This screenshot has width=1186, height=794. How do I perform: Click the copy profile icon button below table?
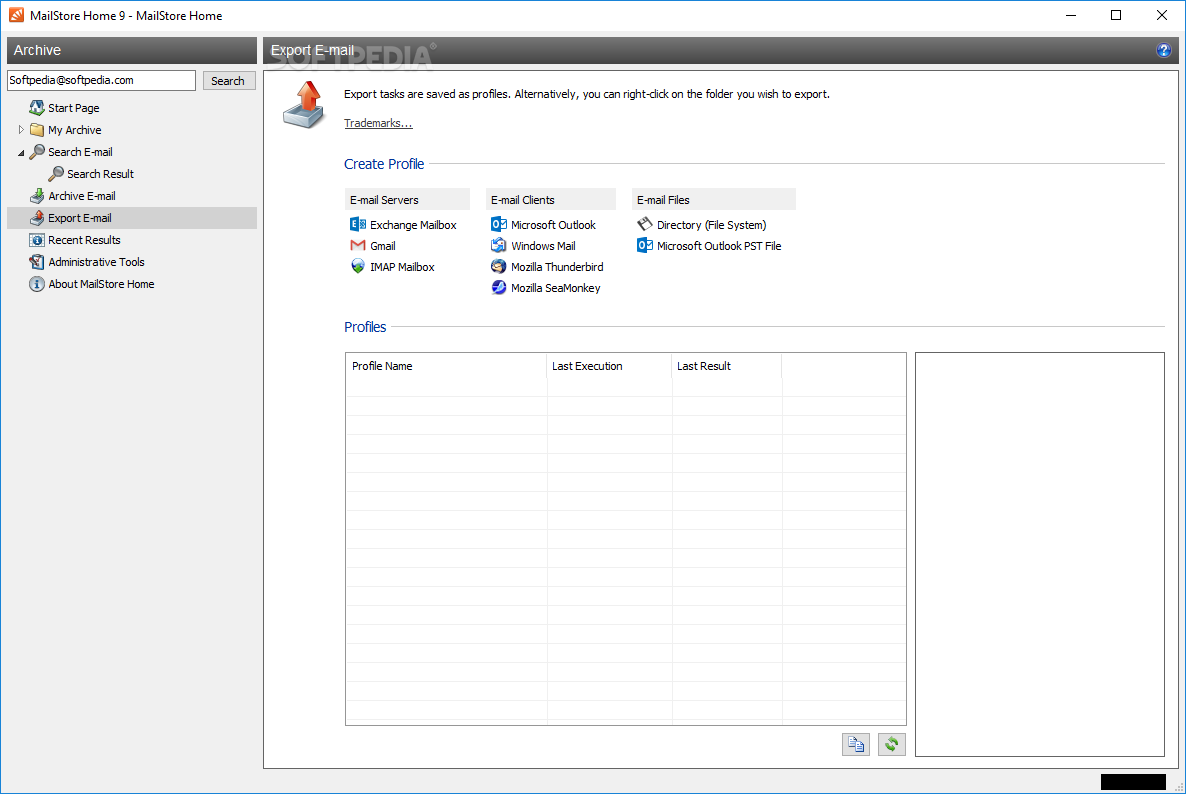(855, 744)
